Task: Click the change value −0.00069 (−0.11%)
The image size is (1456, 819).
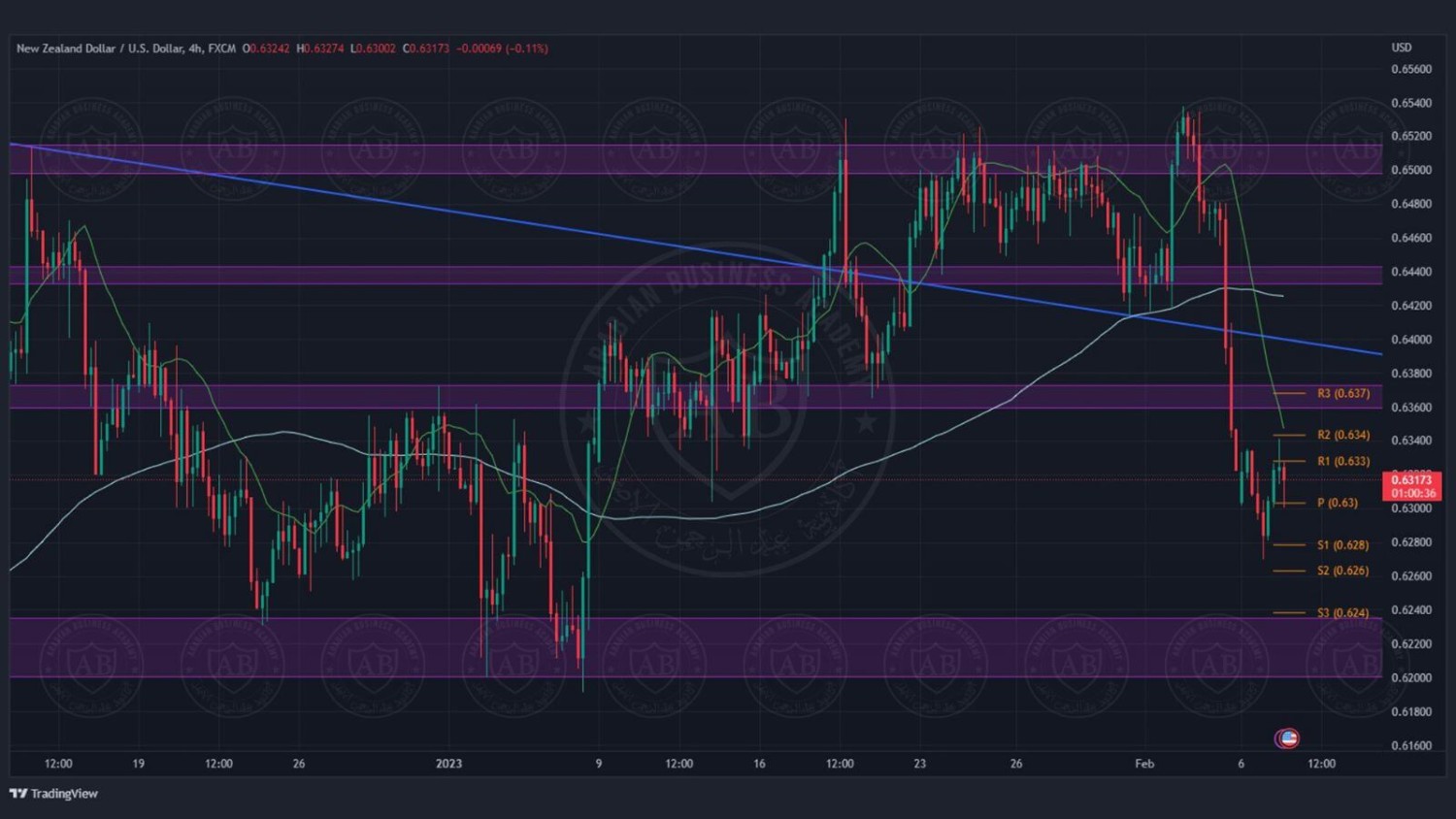Action: pyautogui.click(x=502, y=49)
